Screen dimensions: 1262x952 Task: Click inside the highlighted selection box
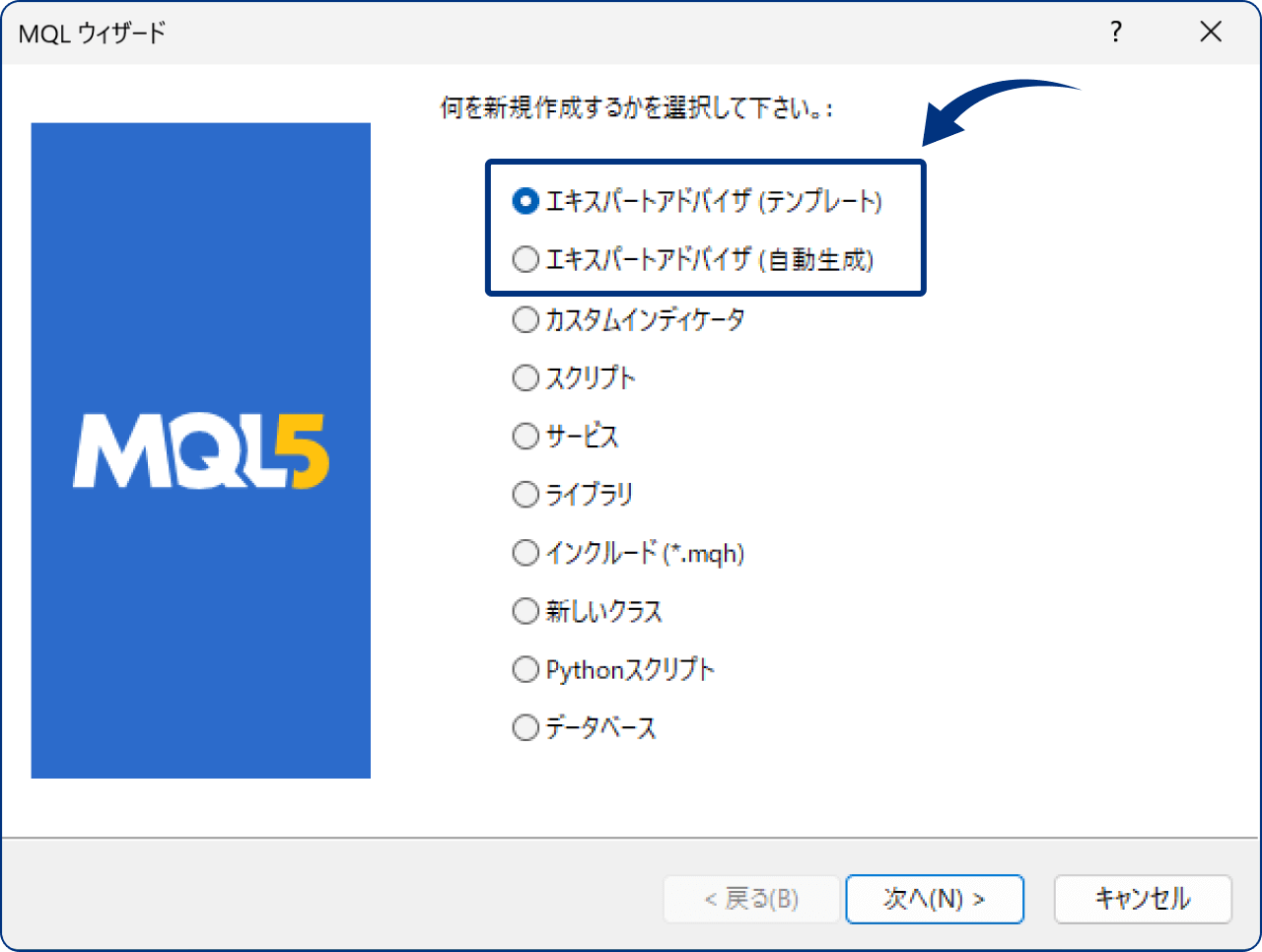706,229
